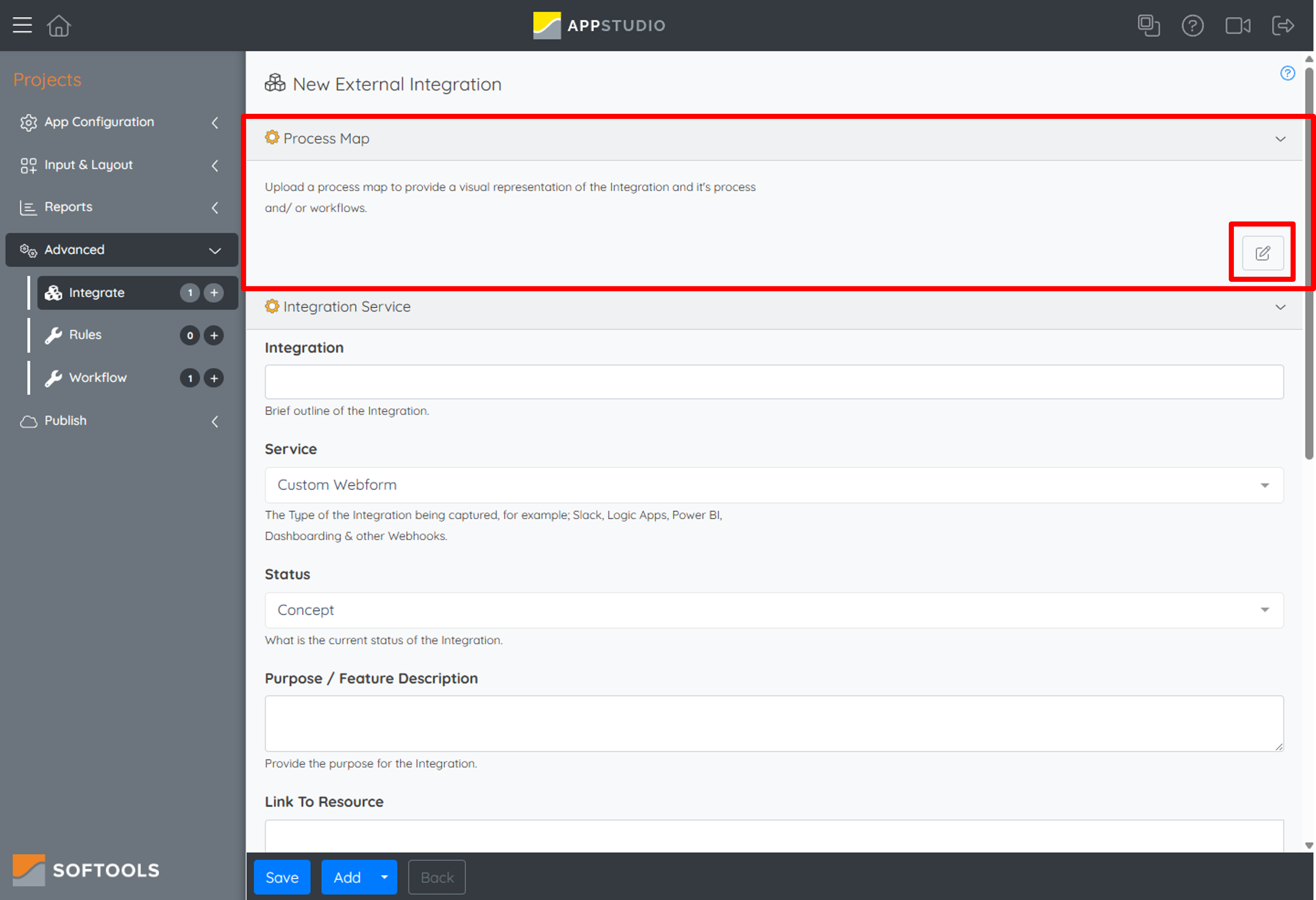This screenshot has width=1316, height=900.
Task: Open help via the question mark icon
Action: click(x=1192, y=25)
